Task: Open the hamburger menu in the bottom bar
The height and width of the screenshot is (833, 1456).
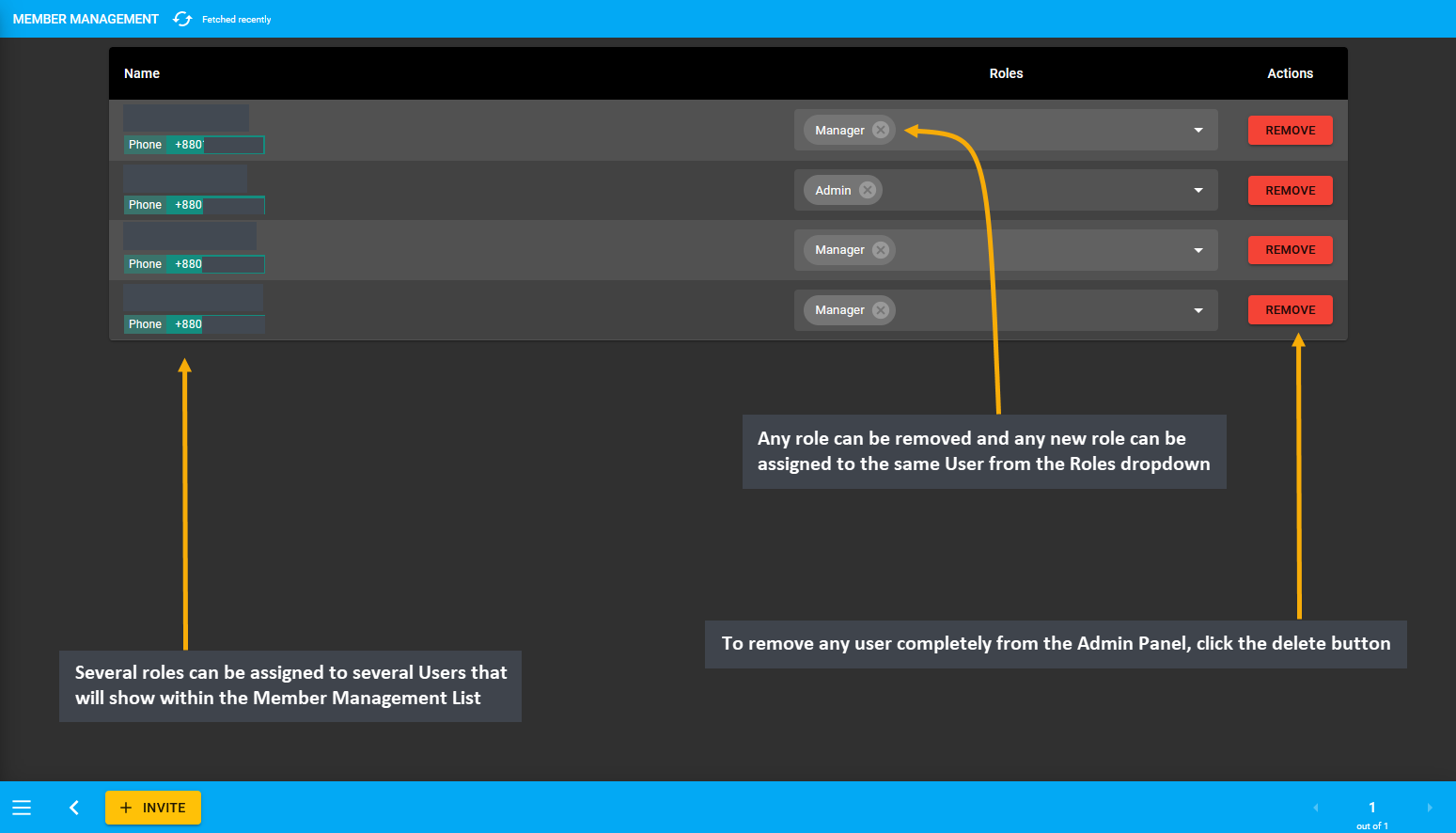Action: point(22,808)
